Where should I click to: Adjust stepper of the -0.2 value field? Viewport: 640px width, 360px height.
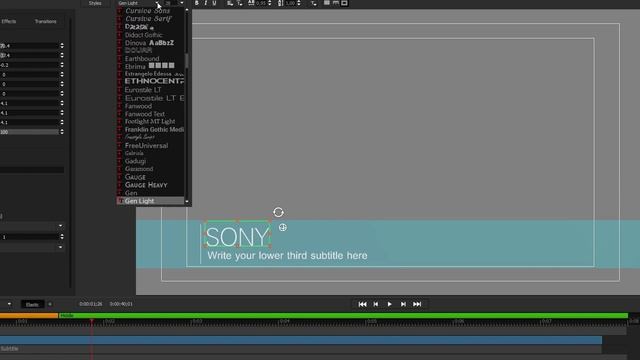click(62, 65)
